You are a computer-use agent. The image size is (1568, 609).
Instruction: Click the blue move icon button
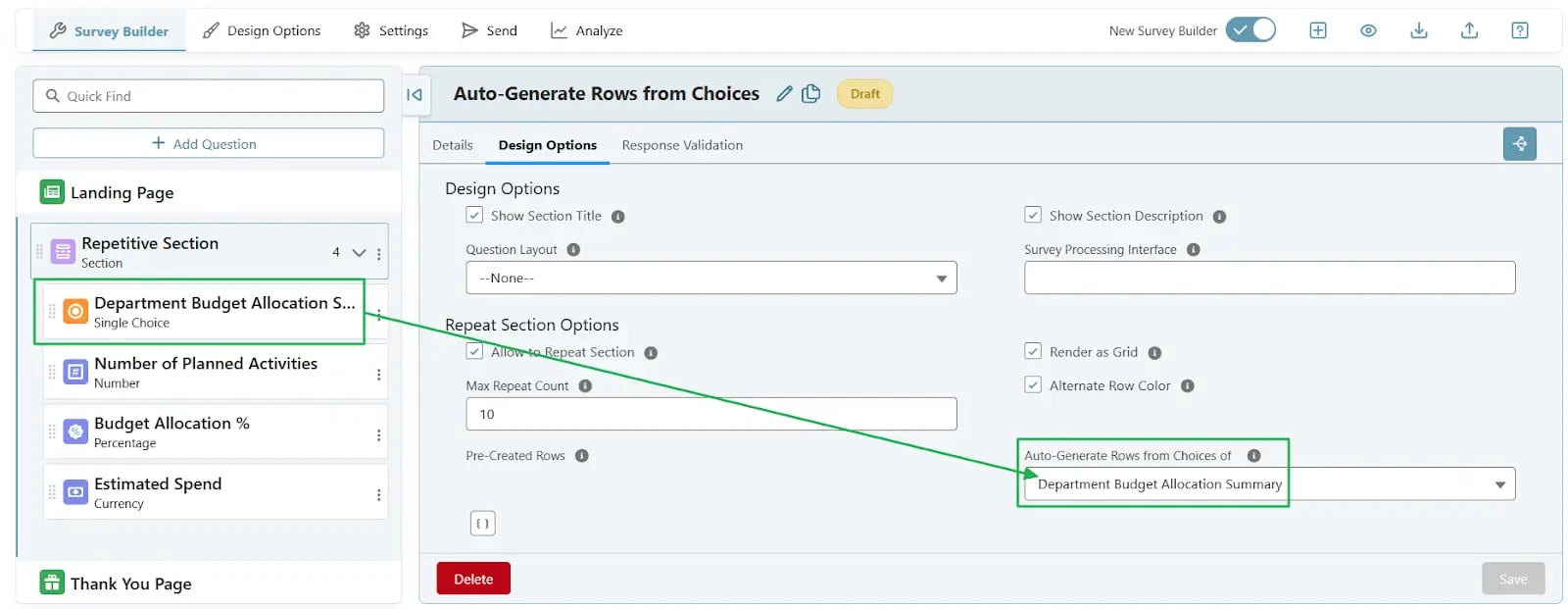1519,143
